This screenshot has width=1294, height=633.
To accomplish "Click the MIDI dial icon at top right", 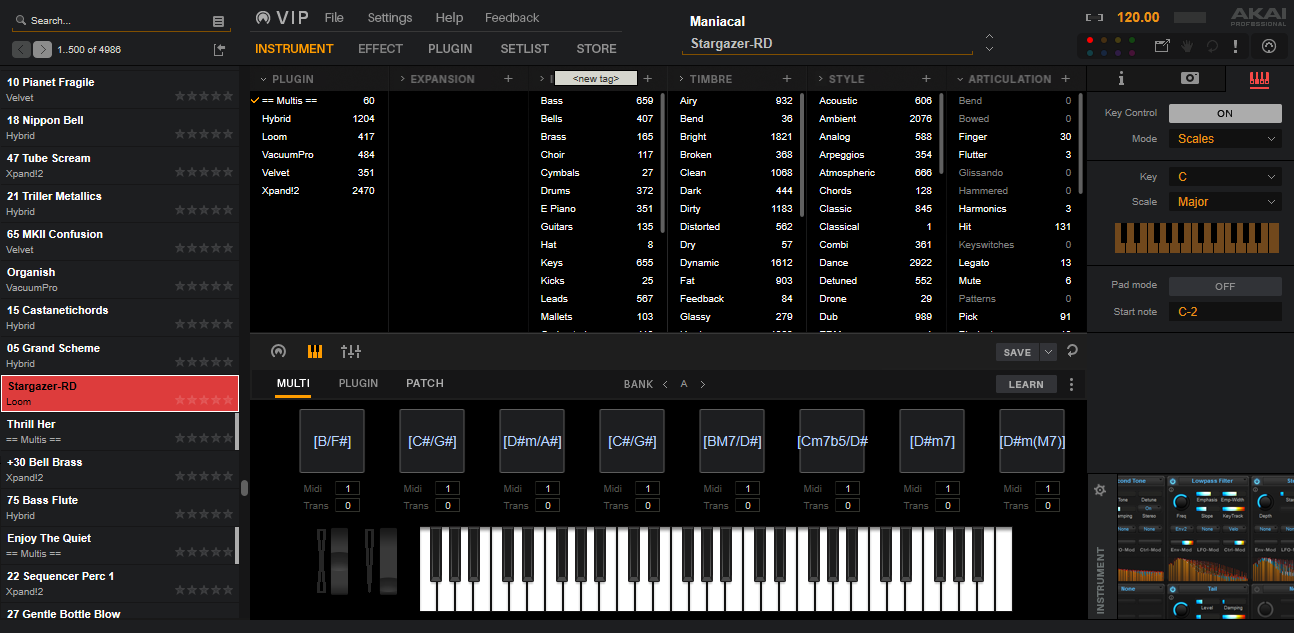I will [1269, 46].
